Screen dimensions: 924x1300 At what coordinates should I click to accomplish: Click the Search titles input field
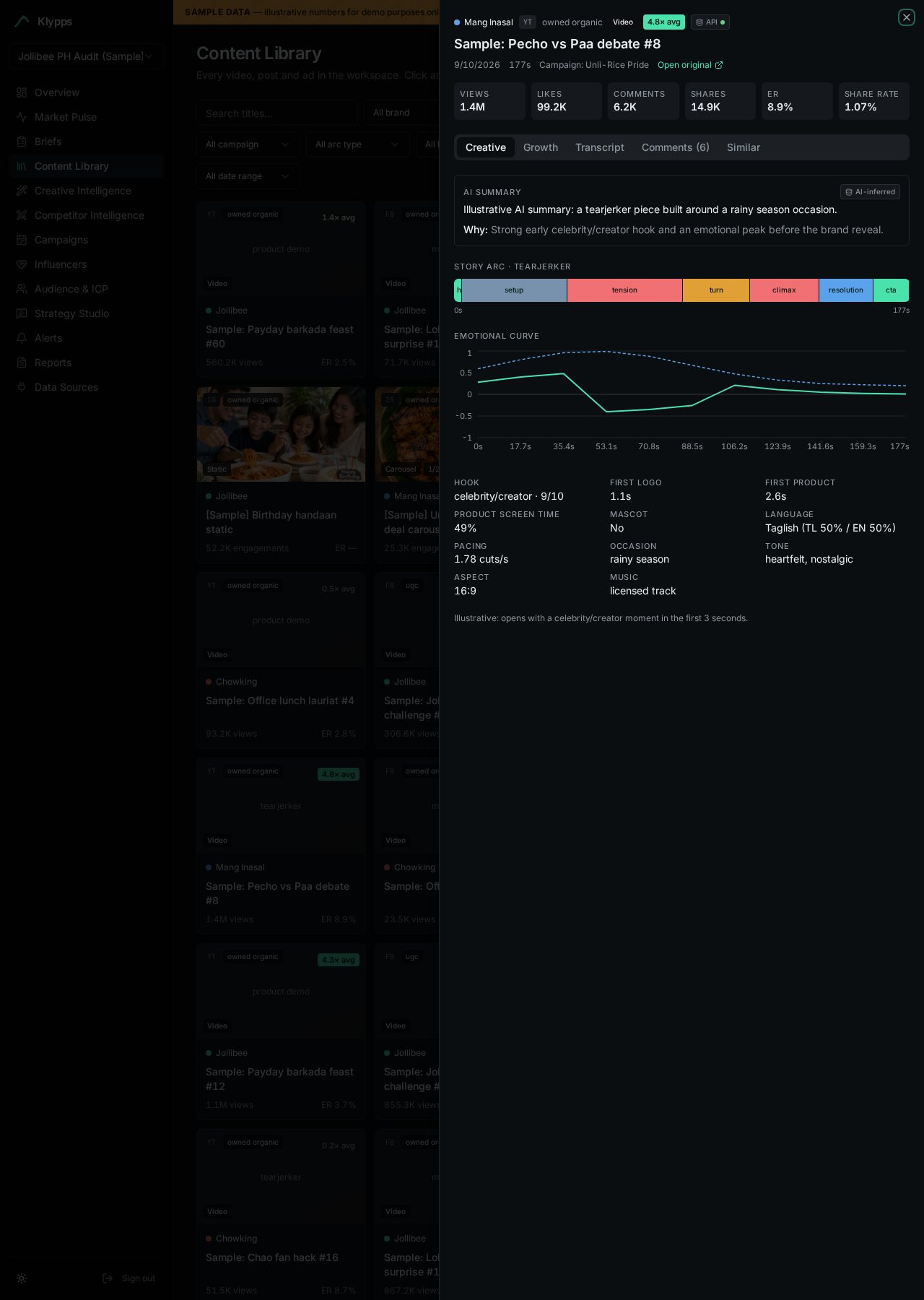click(x=277, y=113)
